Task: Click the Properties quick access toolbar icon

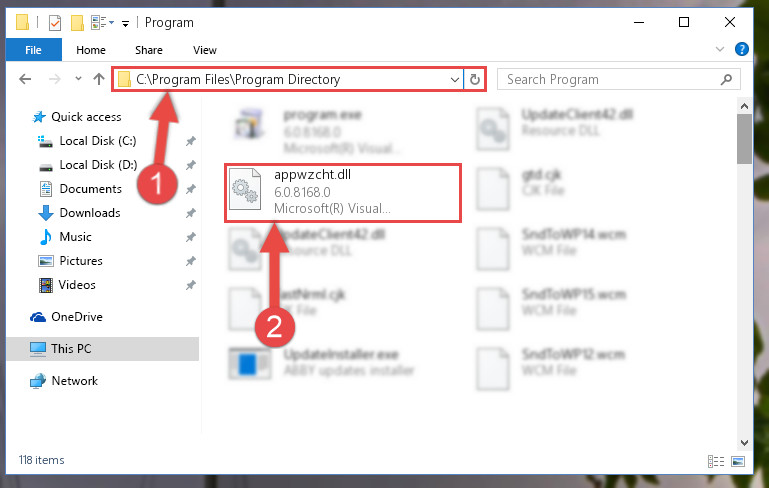Action: [55, 23]
